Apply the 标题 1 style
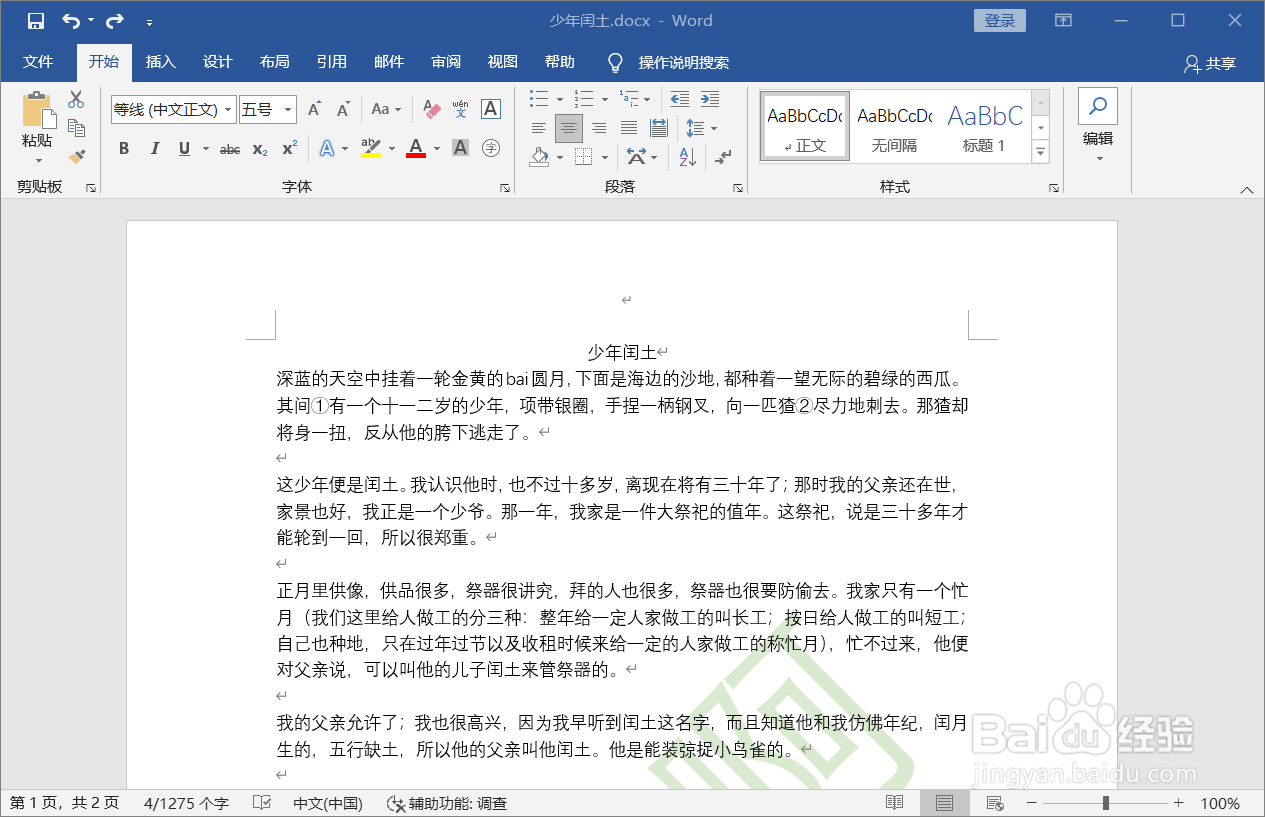Screen dimensions: 1265x817 (x=984, y=126)
